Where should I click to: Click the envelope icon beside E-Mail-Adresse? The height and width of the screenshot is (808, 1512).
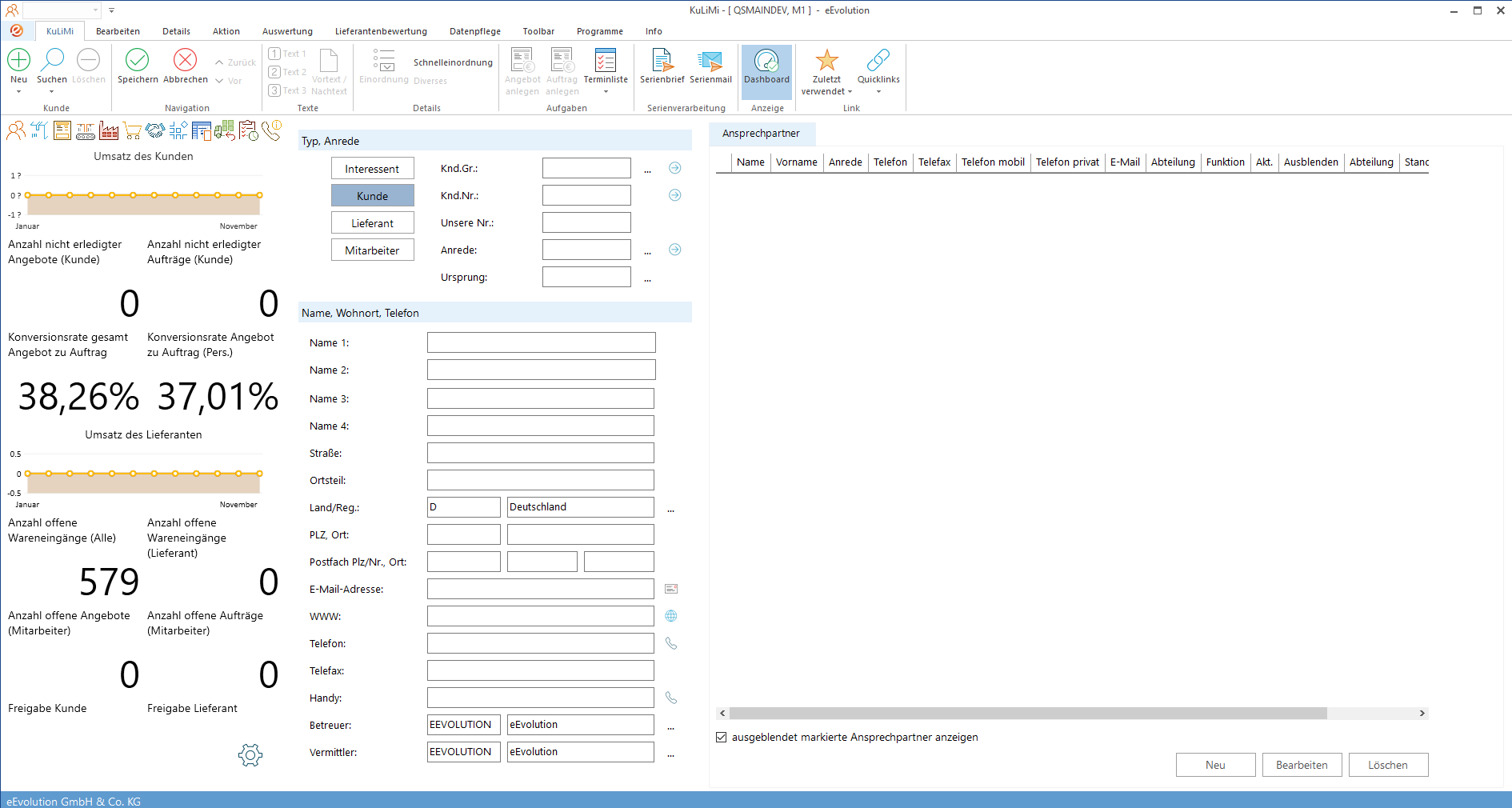(x=671, y=589)
